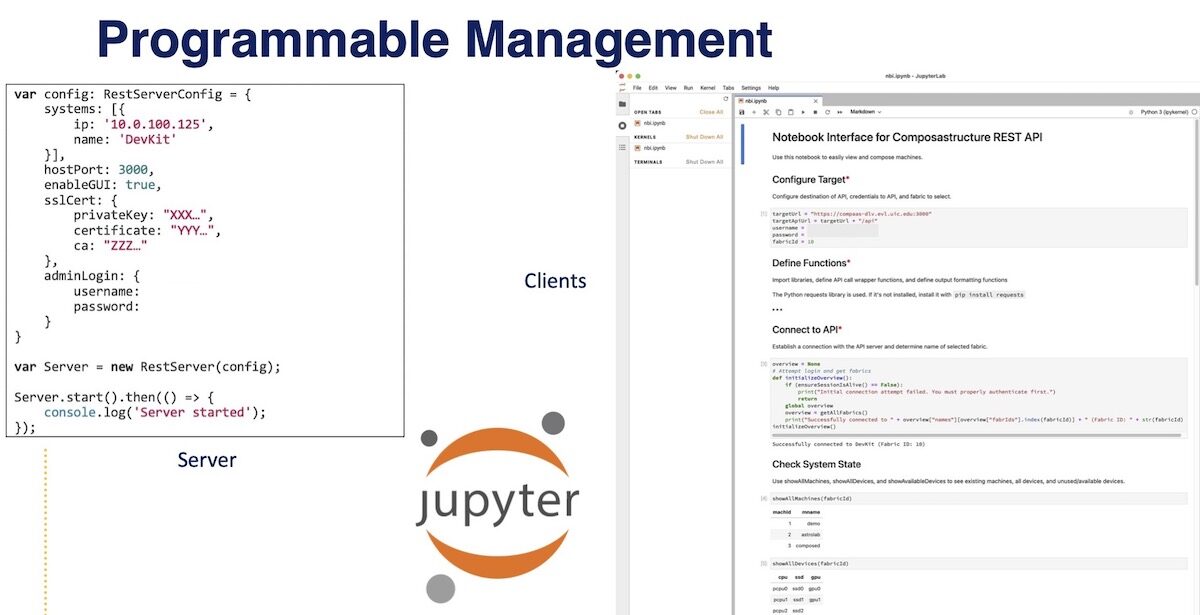Close the nbi.ipynb notebook tab
This screenshot has width=1200, height=615.
coord(815,101)
